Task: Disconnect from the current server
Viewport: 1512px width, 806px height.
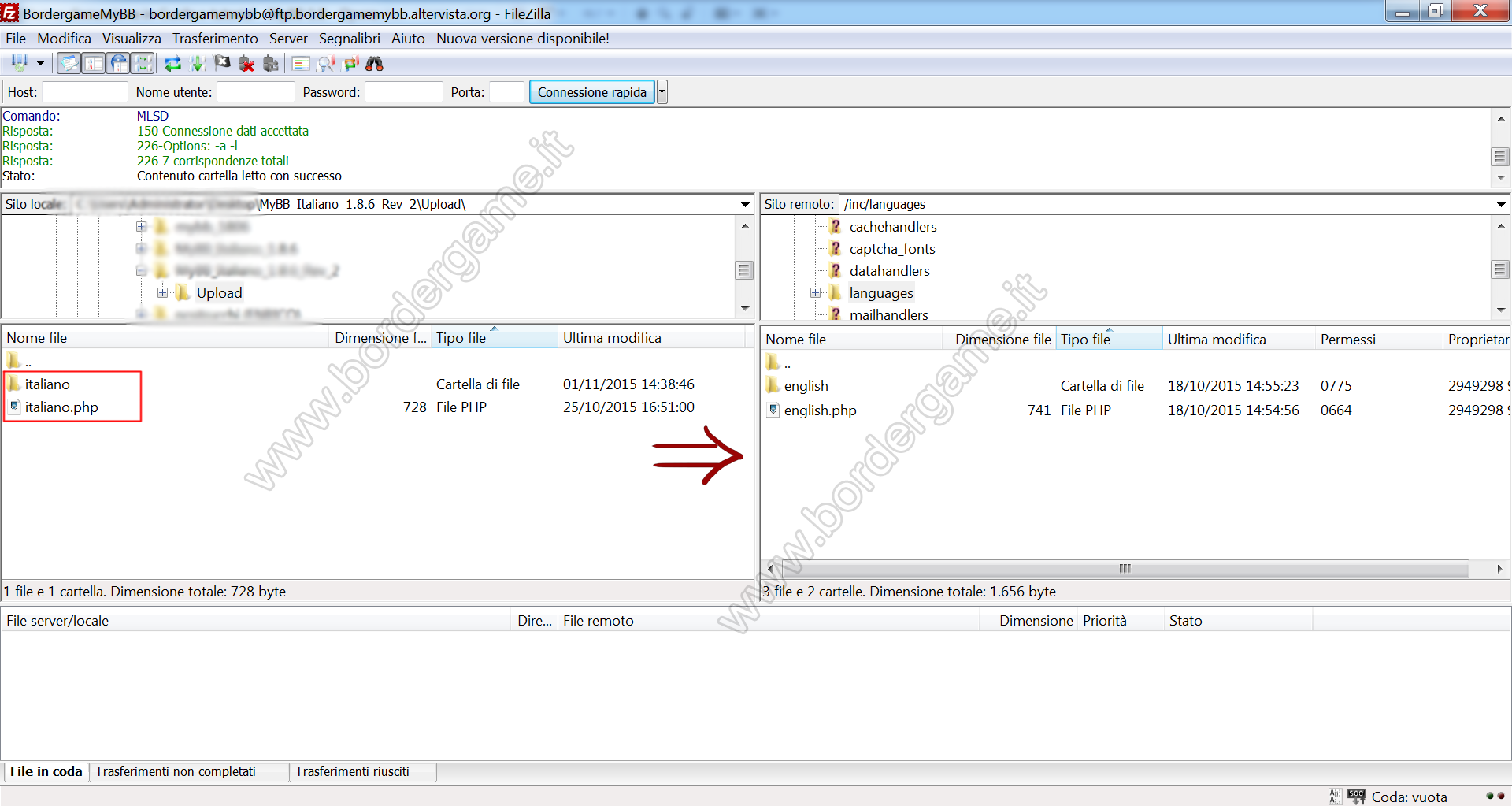Action: tap(246, 64)
